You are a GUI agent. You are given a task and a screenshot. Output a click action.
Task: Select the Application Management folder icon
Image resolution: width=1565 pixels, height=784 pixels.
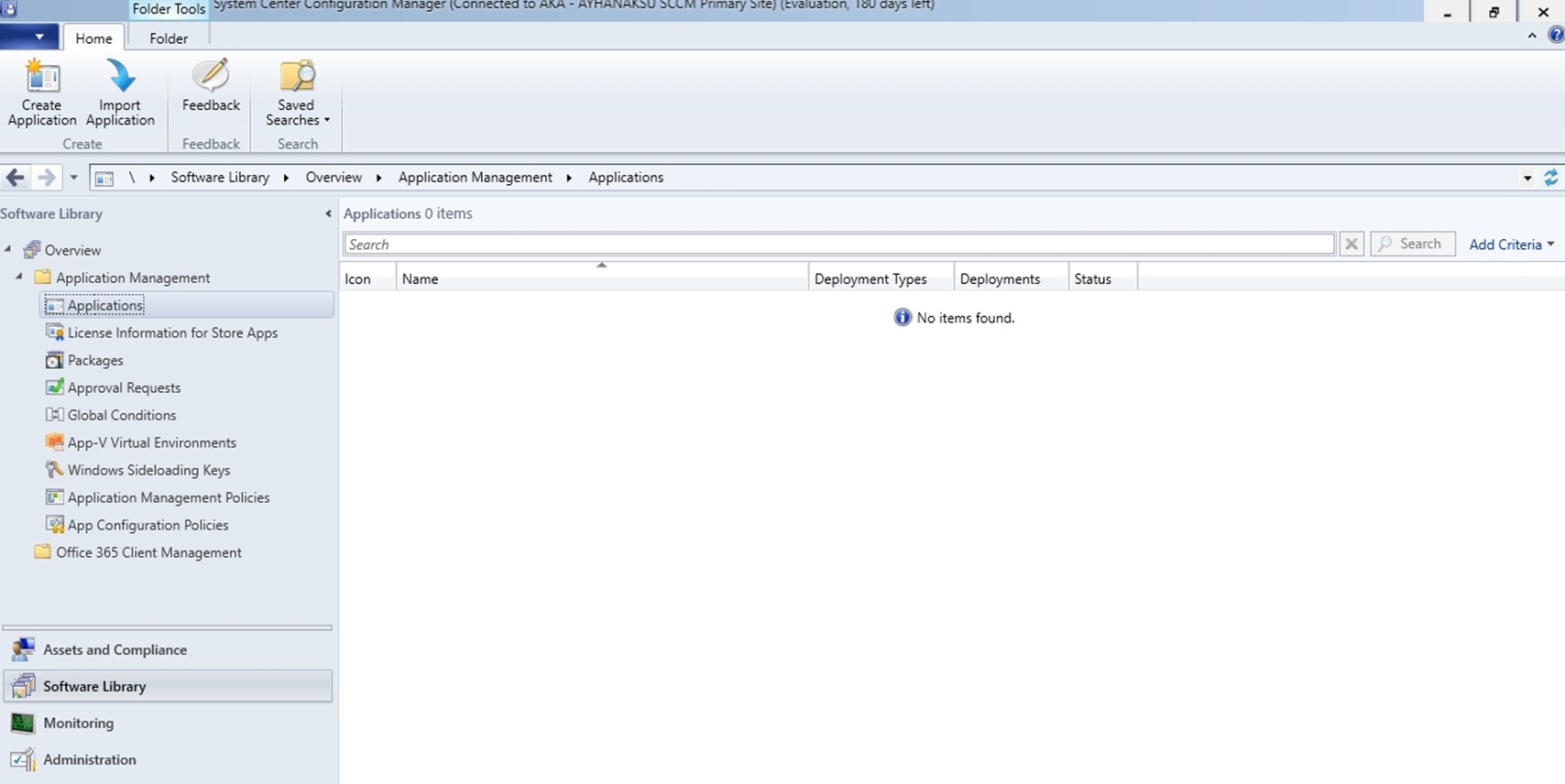[x=42, y=277]
